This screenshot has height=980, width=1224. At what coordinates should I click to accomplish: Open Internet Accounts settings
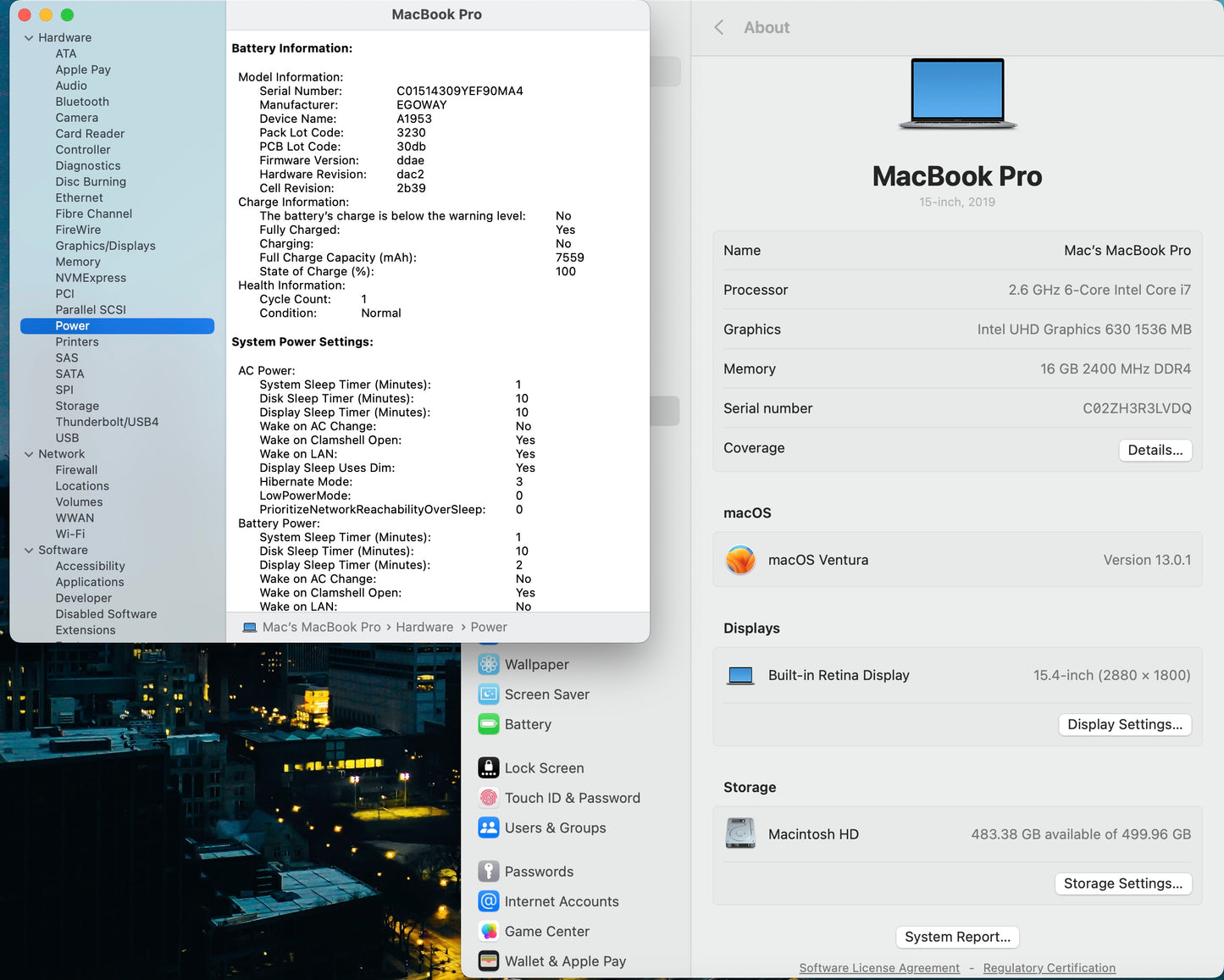(562, 901)
